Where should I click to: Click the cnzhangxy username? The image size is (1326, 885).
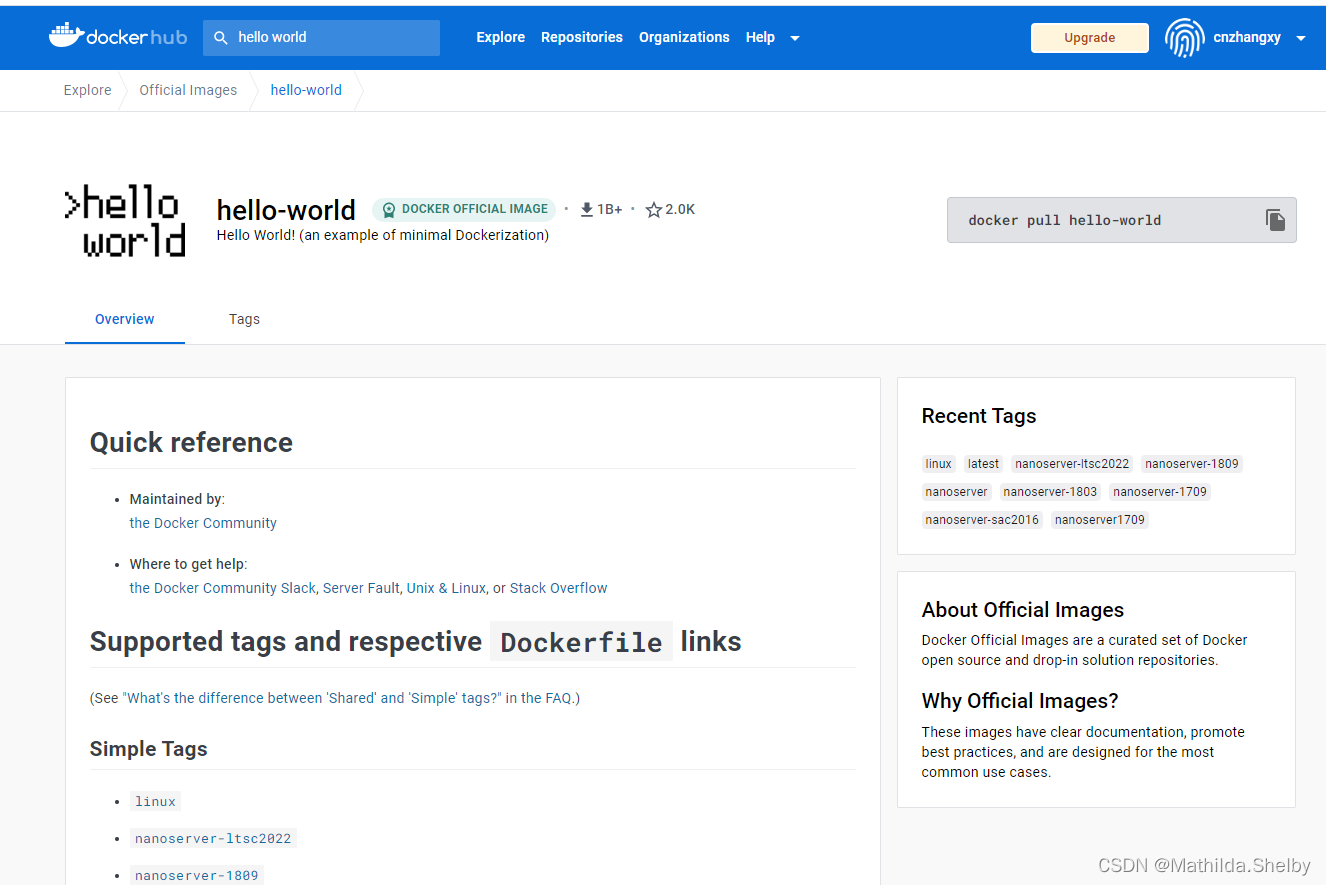1247,38
